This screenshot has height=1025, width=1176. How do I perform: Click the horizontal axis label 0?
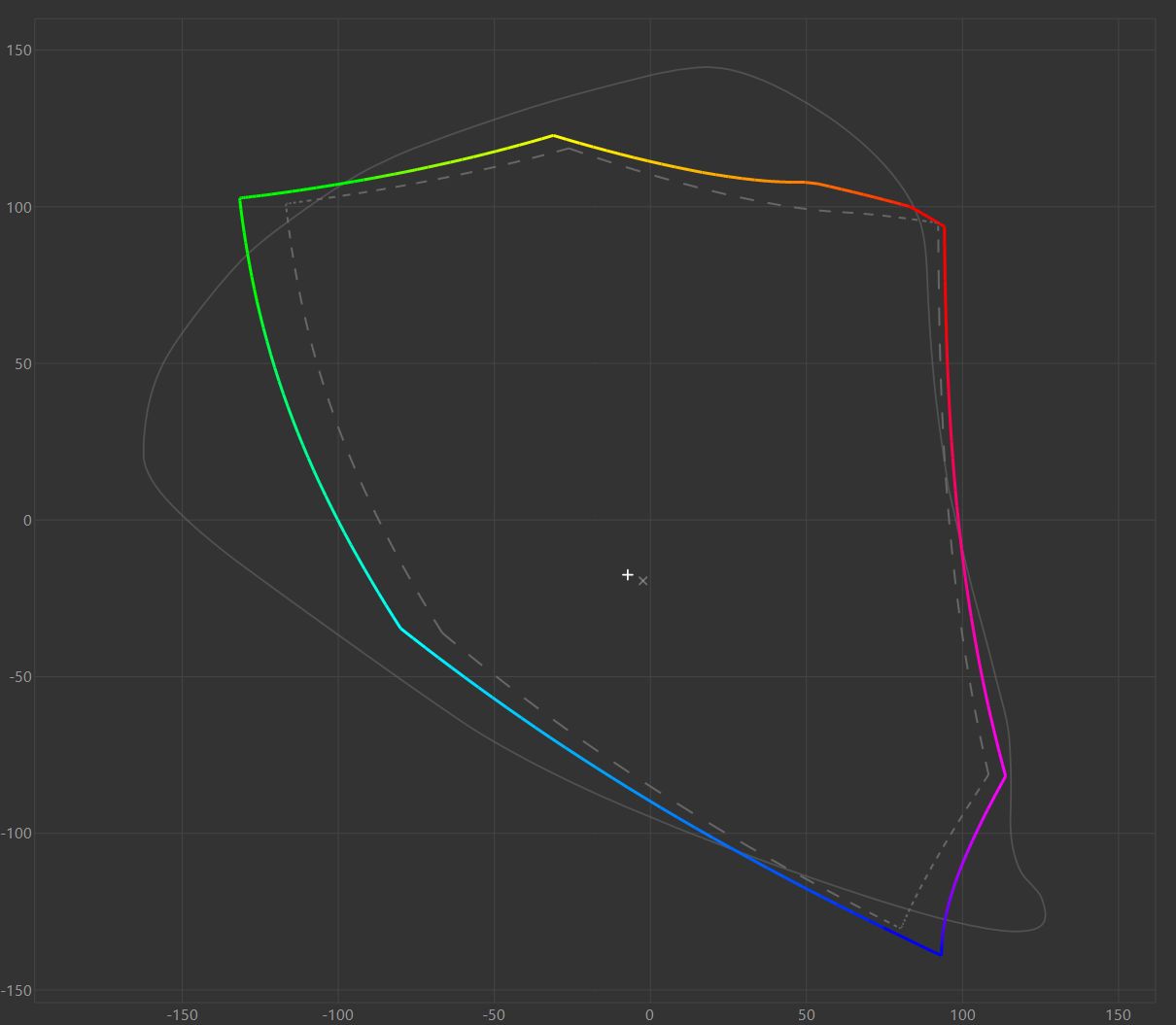point(649,1015)
